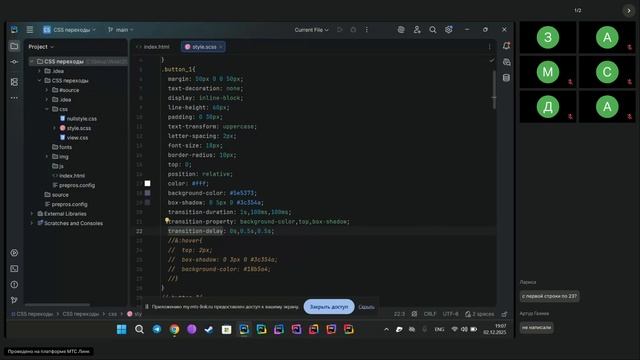The image size is (640, 360).
Task: Select participant З video tile
Action: pyautogui.click(x=548, y=38)
